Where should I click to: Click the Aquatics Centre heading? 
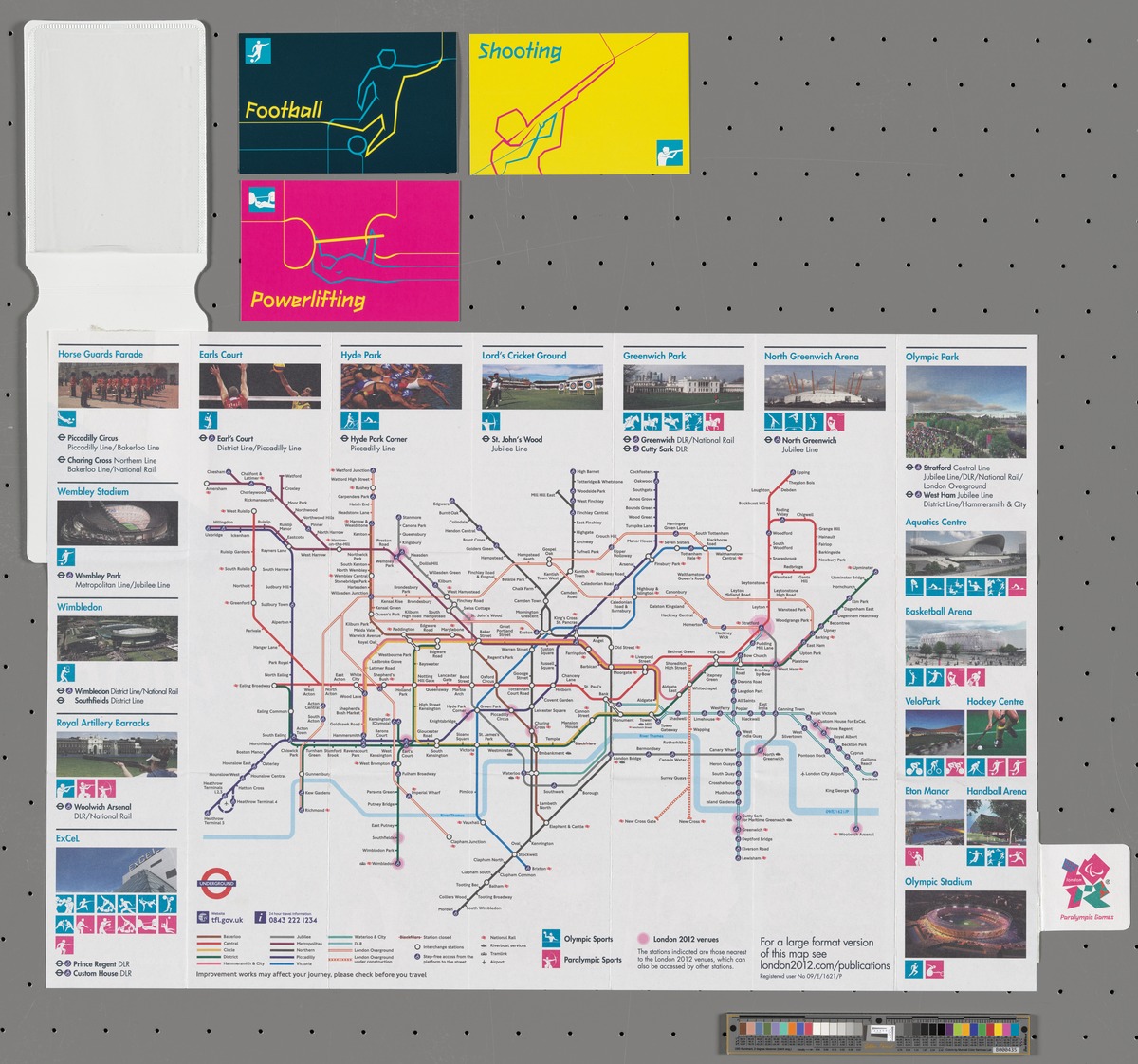[936, 522]
